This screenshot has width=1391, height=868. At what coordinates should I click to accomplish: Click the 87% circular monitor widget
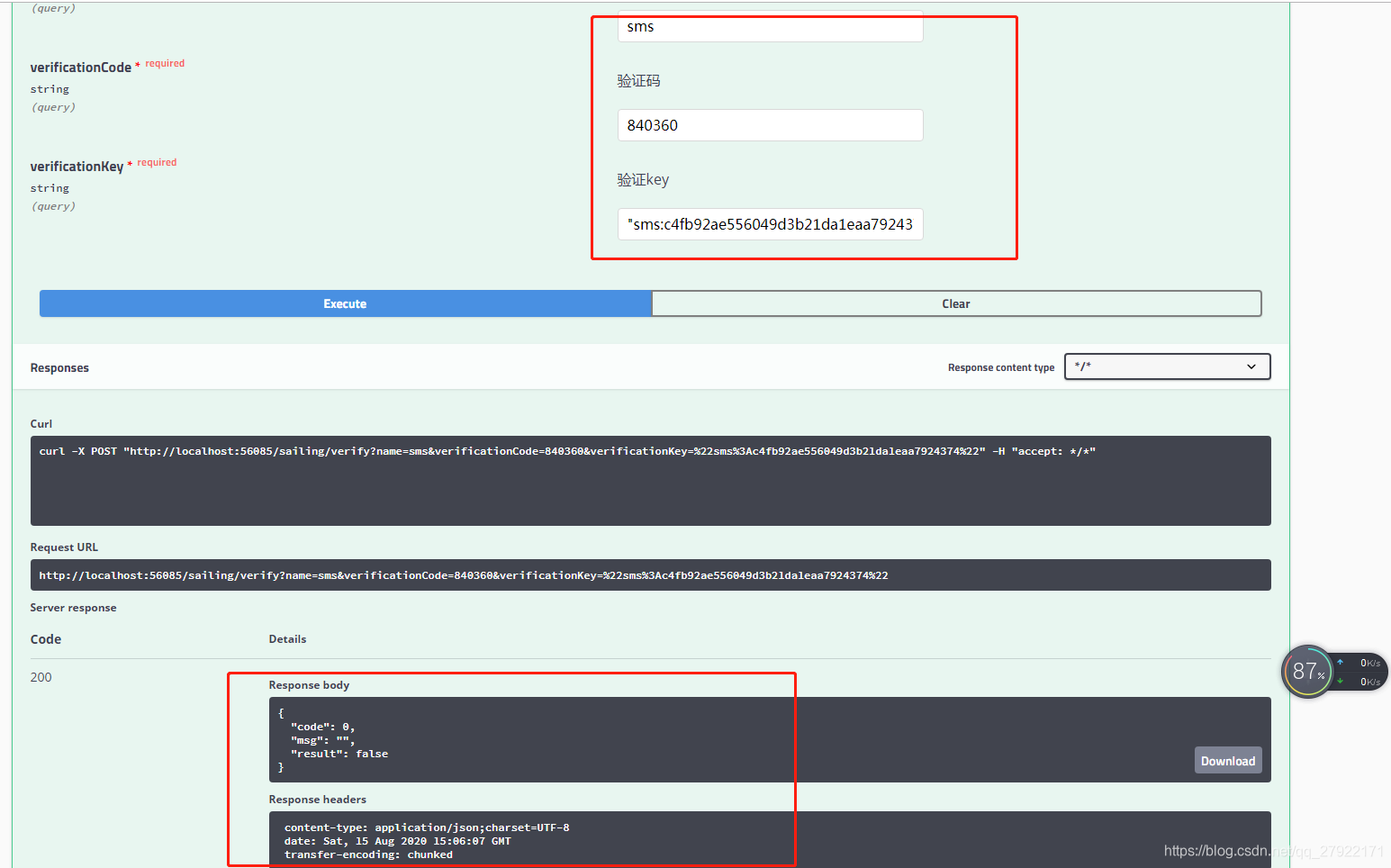coord(1306,671)
